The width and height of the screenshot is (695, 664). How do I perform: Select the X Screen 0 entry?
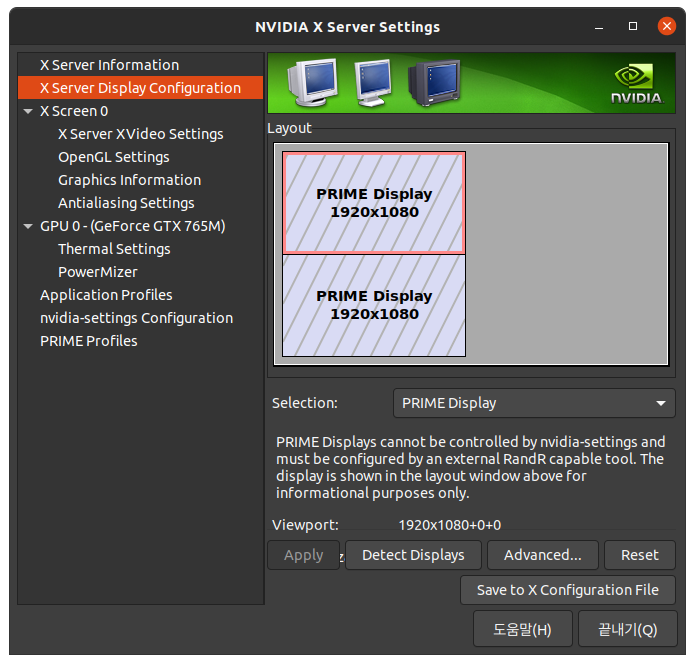point(74,111)
